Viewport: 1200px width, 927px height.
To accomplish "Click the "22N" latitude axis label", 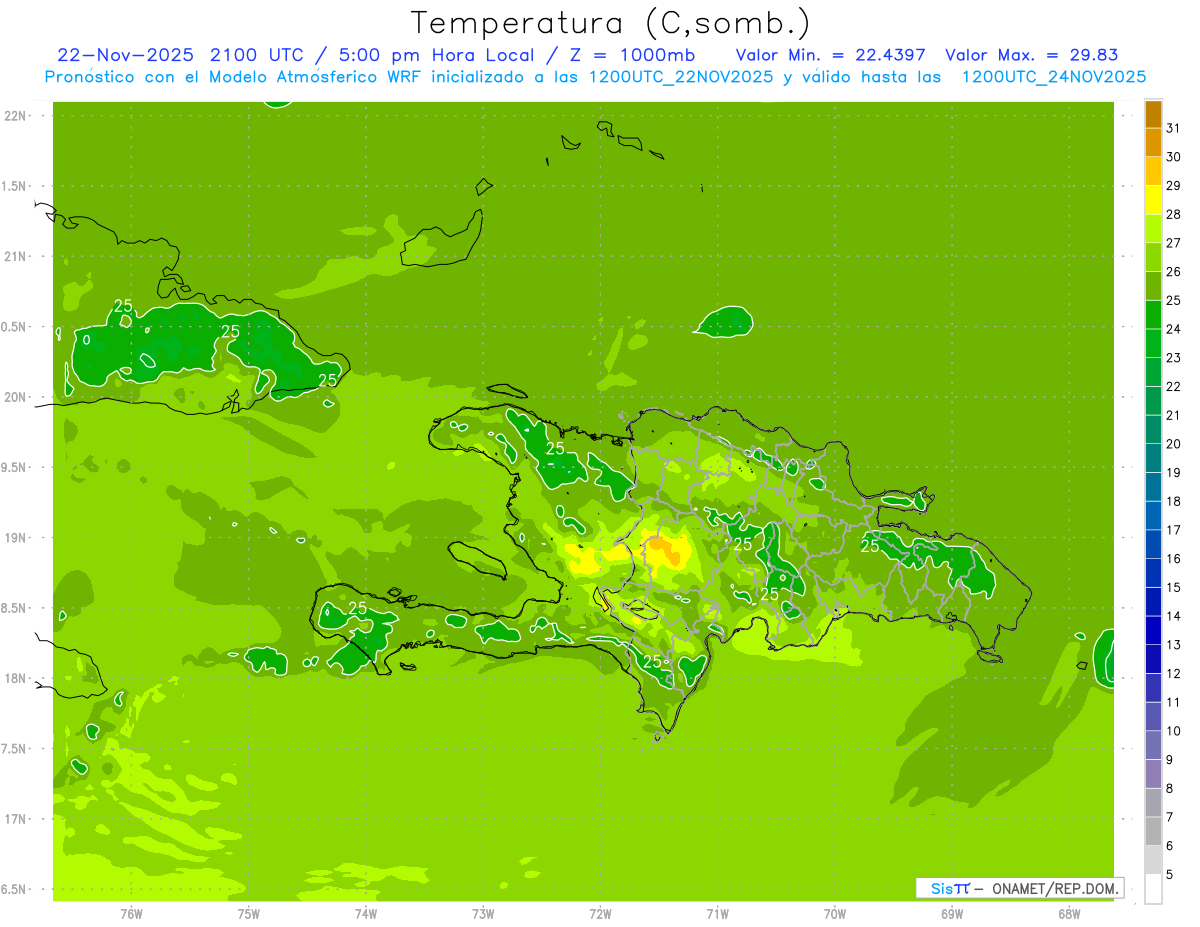I will (x=15, y=116).
